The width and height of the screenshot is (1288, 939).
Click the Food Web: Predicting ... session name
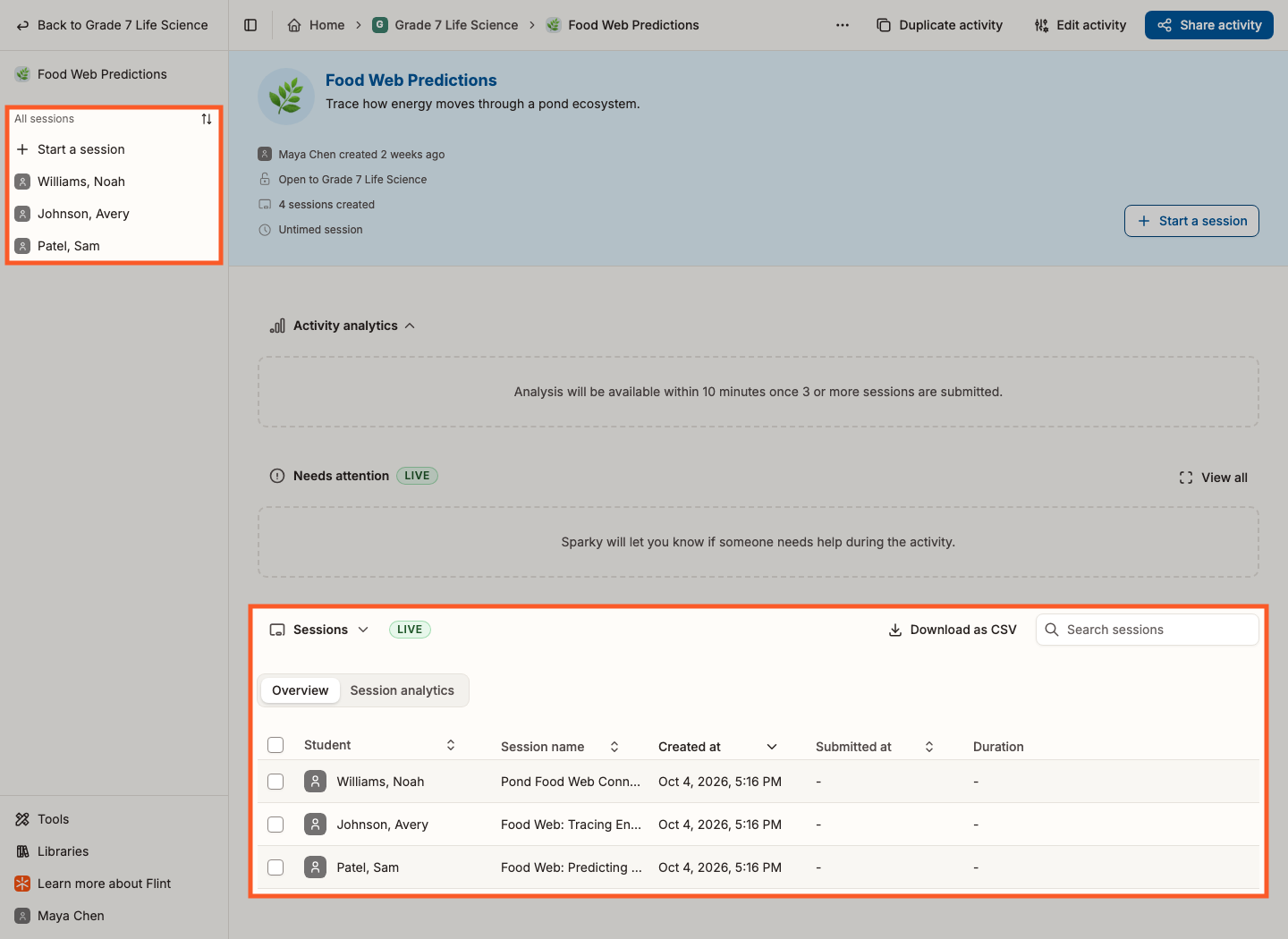click(x=572, y=867)
